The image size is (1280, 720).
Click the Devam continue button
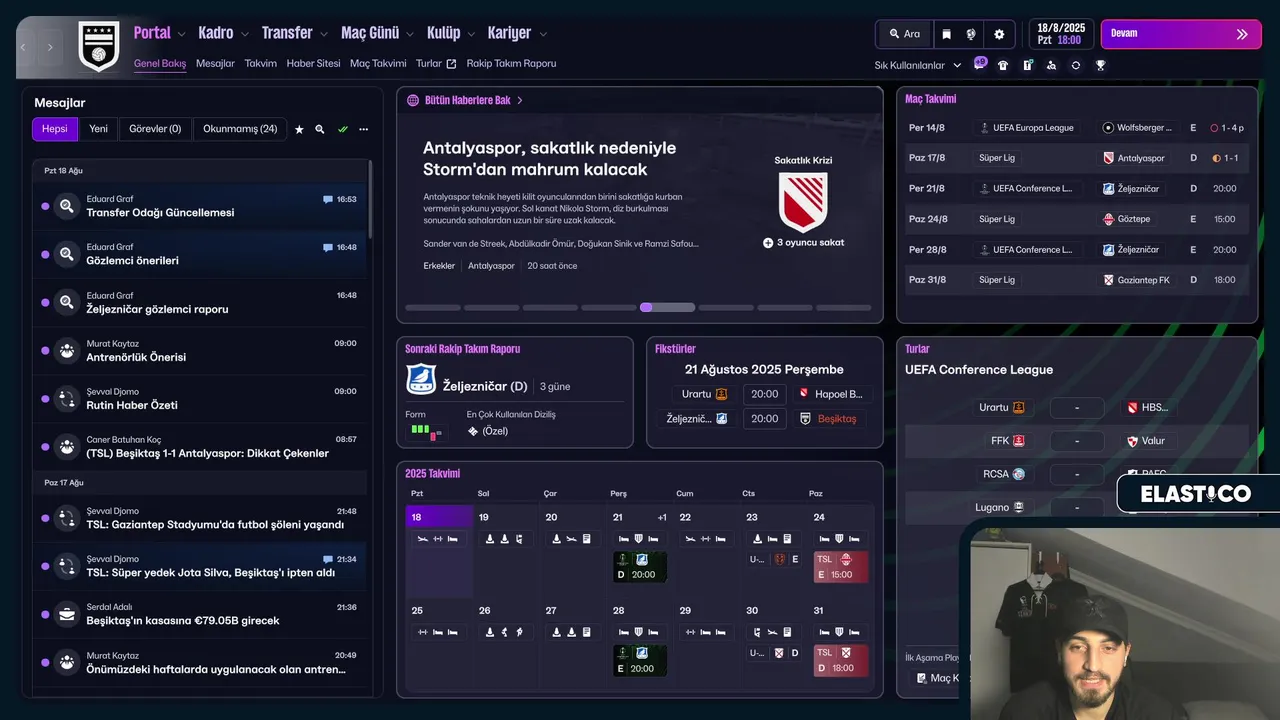point(1181,34)
